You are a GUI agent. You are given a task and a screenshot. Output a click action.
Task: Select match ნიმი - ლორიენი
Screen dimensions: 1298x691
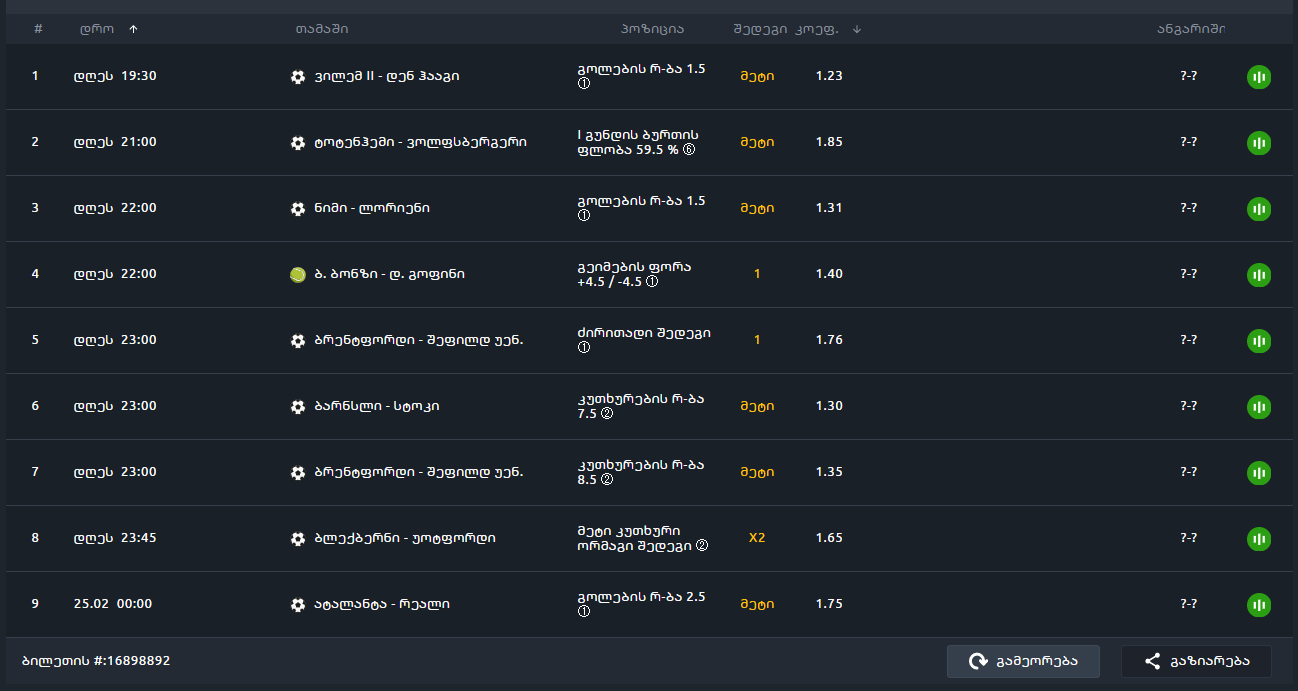372,208
